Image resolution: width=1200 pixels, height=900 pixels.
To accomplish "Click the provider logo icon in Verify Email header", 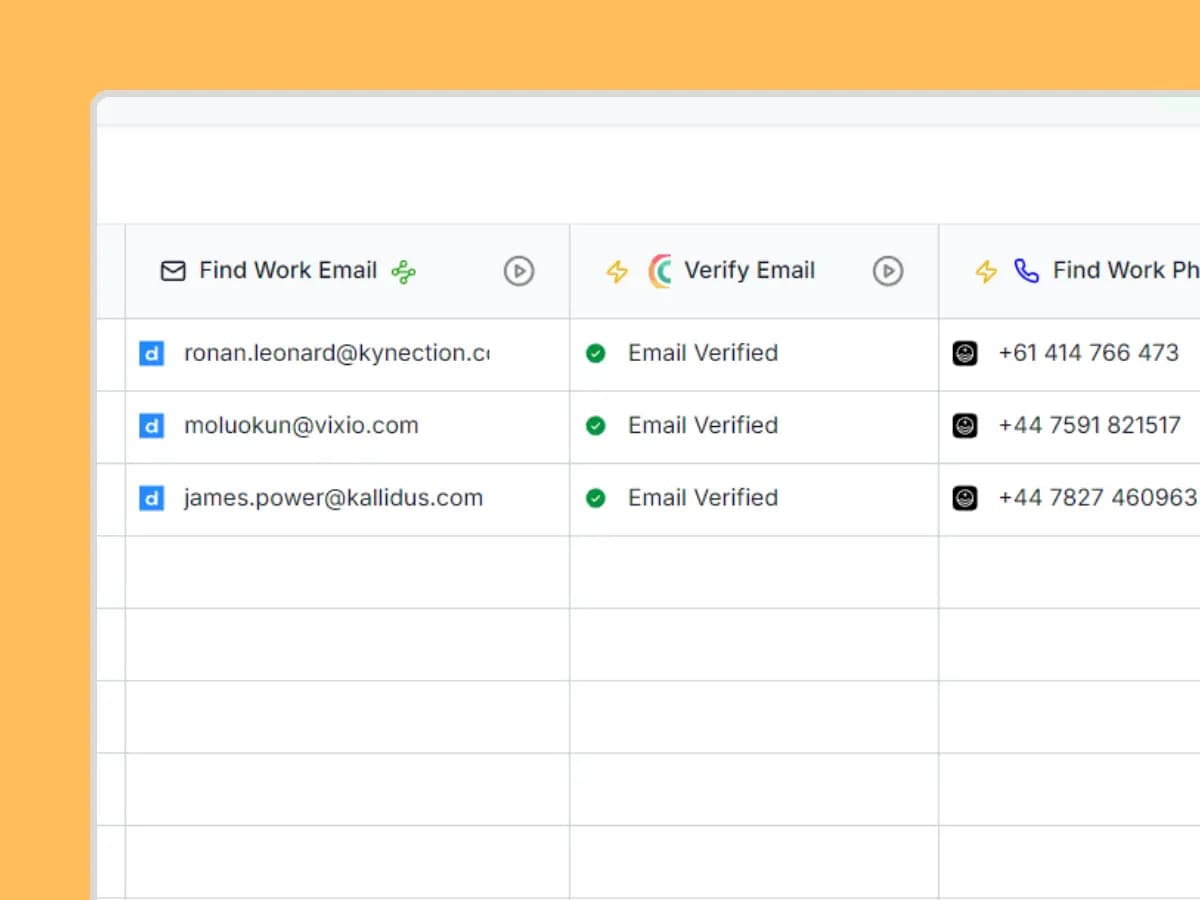I will point(659,270).
